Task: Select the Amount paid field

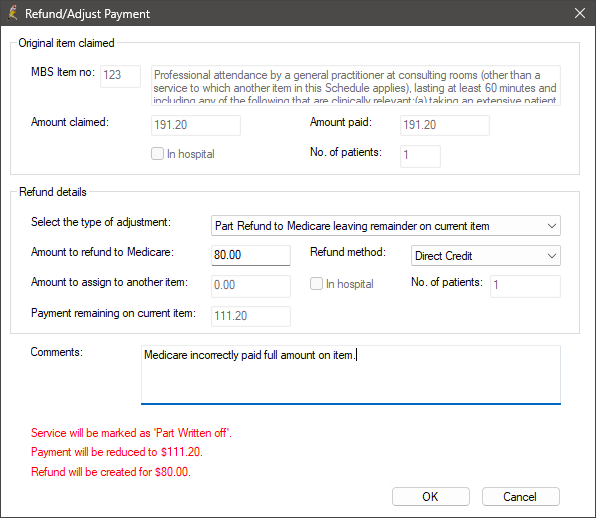Action: click(x=445, y=125)
